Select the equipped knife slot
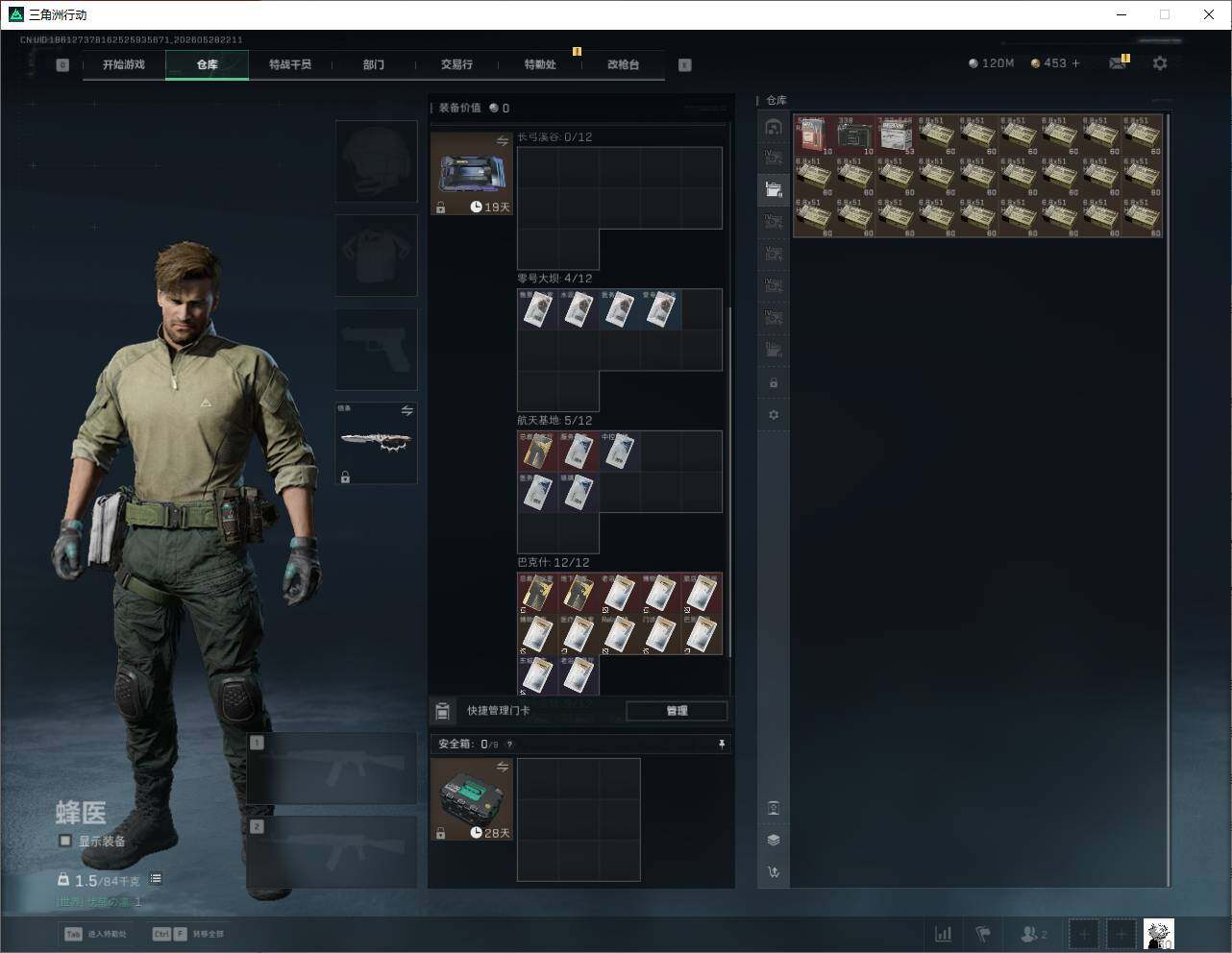The height and width of the screenshot is (953, 1232). [x=376, y=443]
